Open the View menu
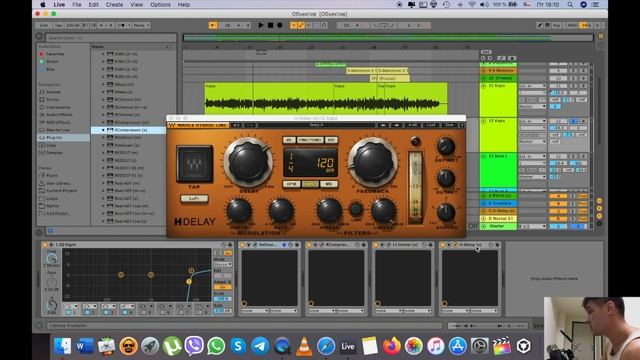 (x=136, y=4)
